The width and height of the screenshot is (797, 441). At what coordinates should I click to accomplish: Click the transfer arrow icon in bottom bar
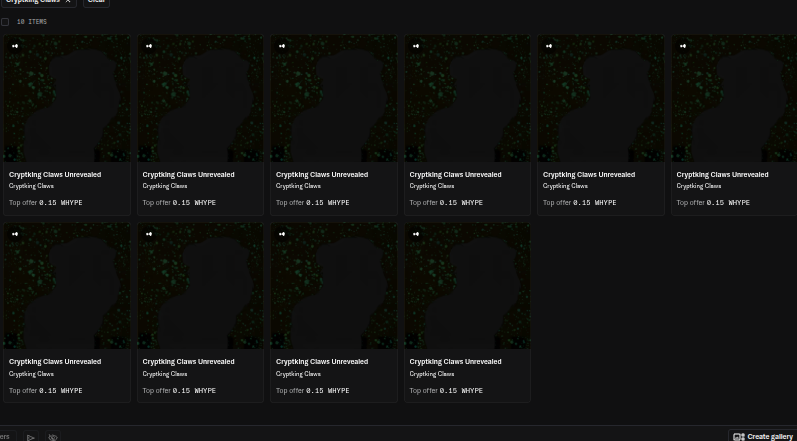tap(30, 437)
